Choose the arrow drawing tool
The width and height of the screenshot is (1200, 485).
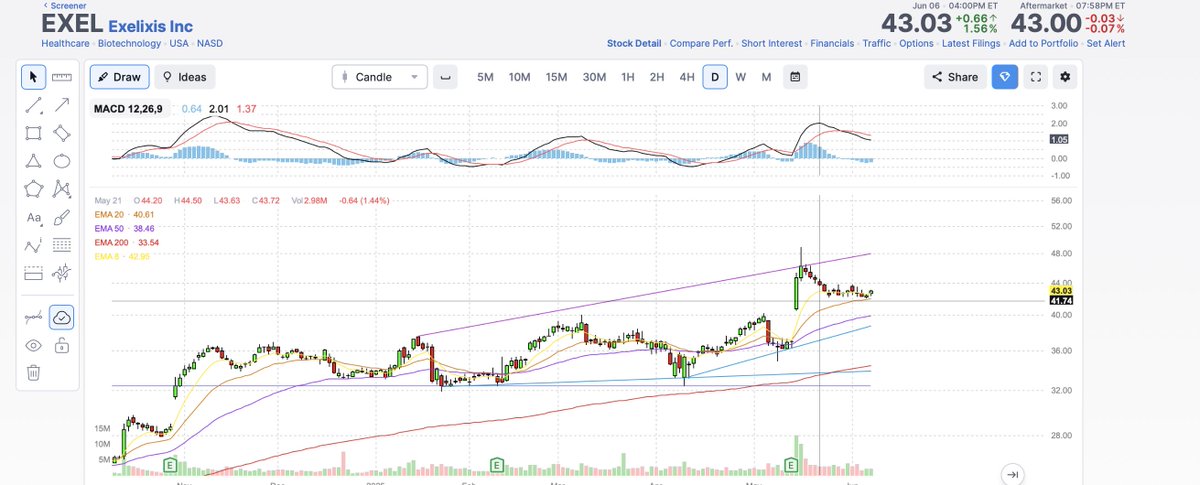62,105
